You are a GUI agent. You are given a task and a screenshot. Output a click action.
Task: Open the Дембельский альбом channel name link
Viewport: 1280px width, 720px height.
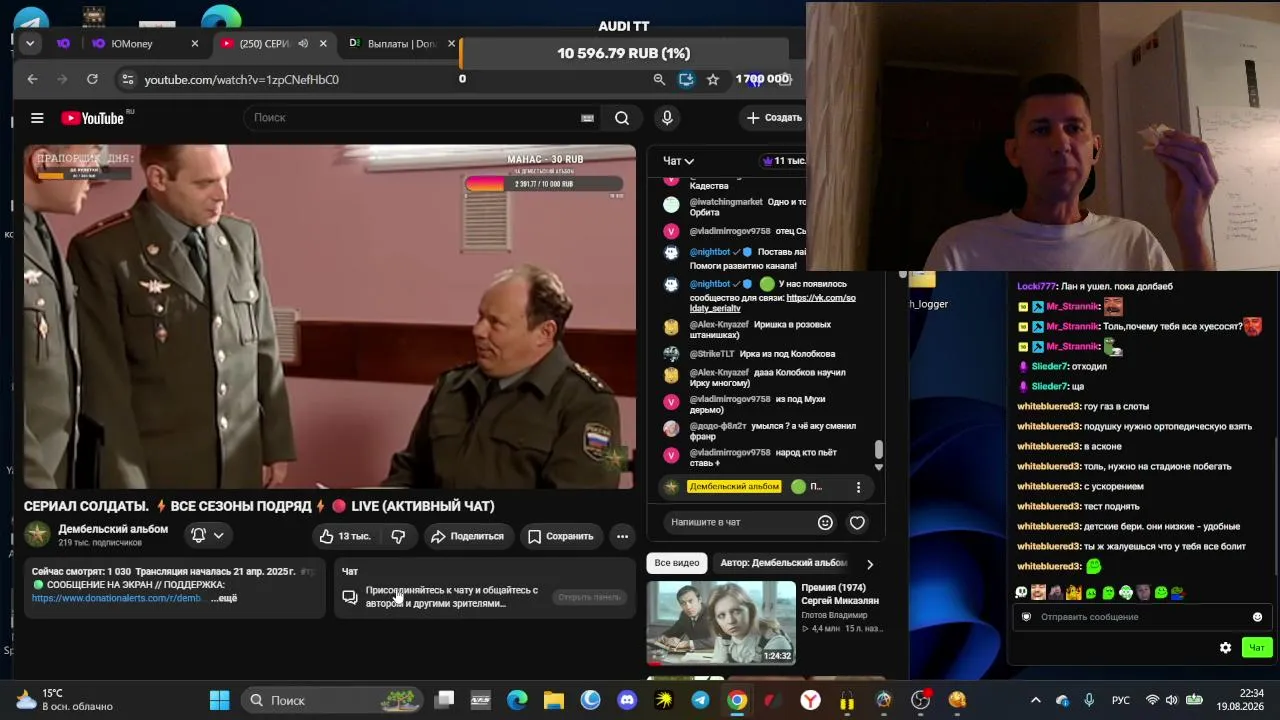pos(113,529)
